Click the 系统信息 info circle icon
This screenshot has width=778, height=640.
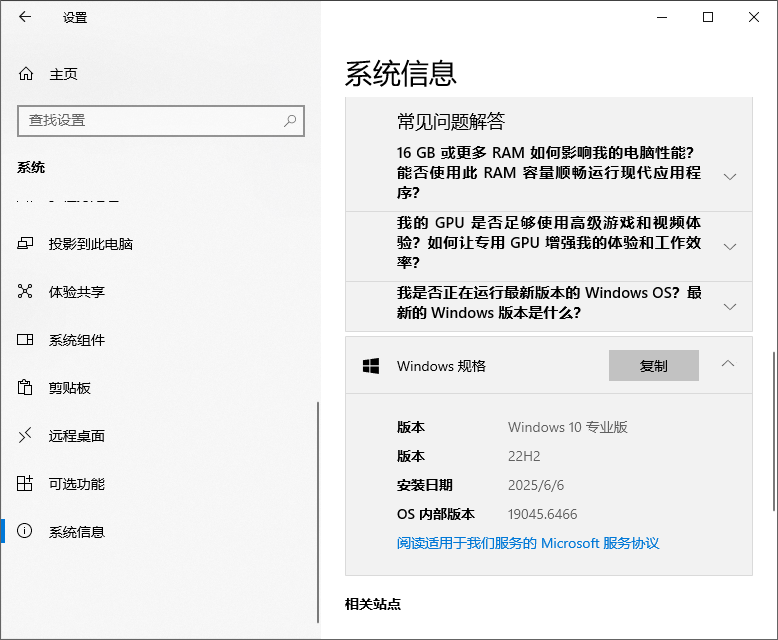pyautogui.click(x=25, y=531)
